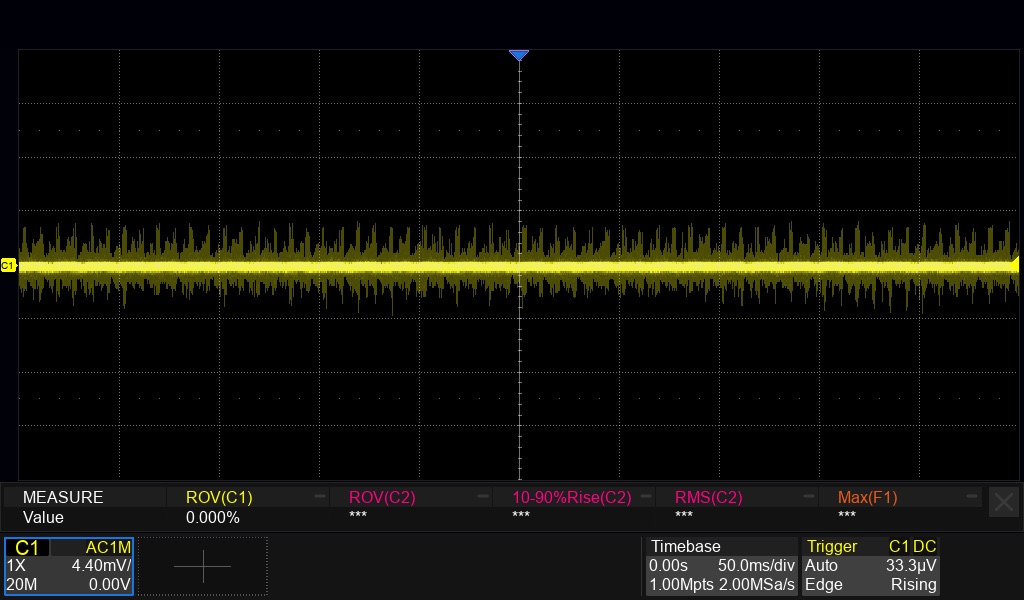Click the blue trigger position marker
The image size is (1024, 600).
(519, 55)
